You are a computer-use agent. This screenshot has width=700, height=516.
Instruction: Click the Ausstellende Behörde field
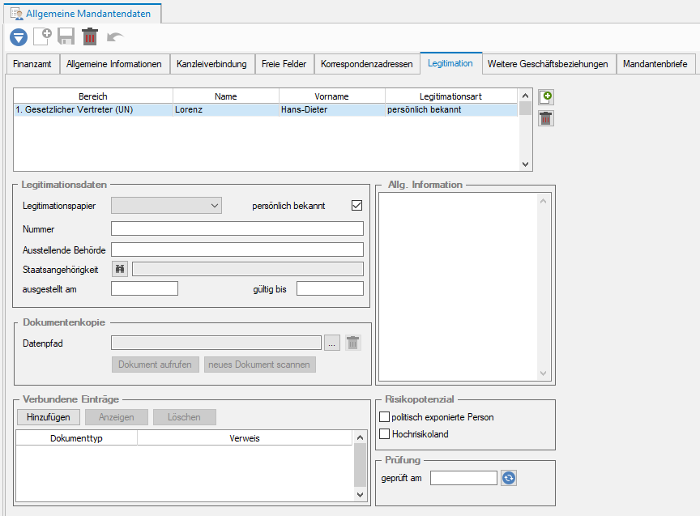[238, 250]
